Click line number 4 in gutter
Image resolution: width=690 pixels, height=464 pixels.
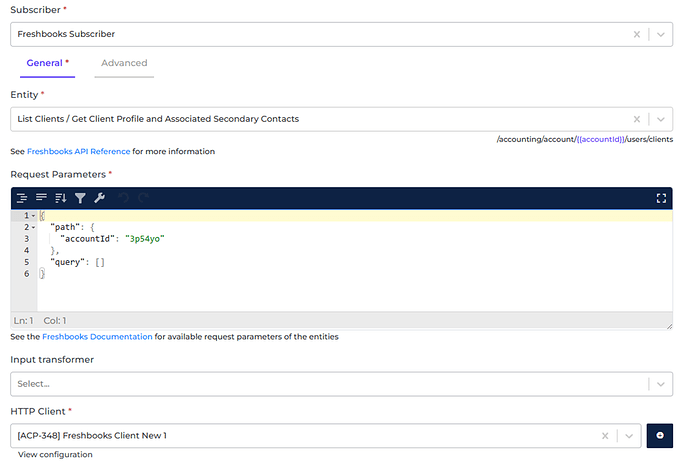tap(26, 250)
